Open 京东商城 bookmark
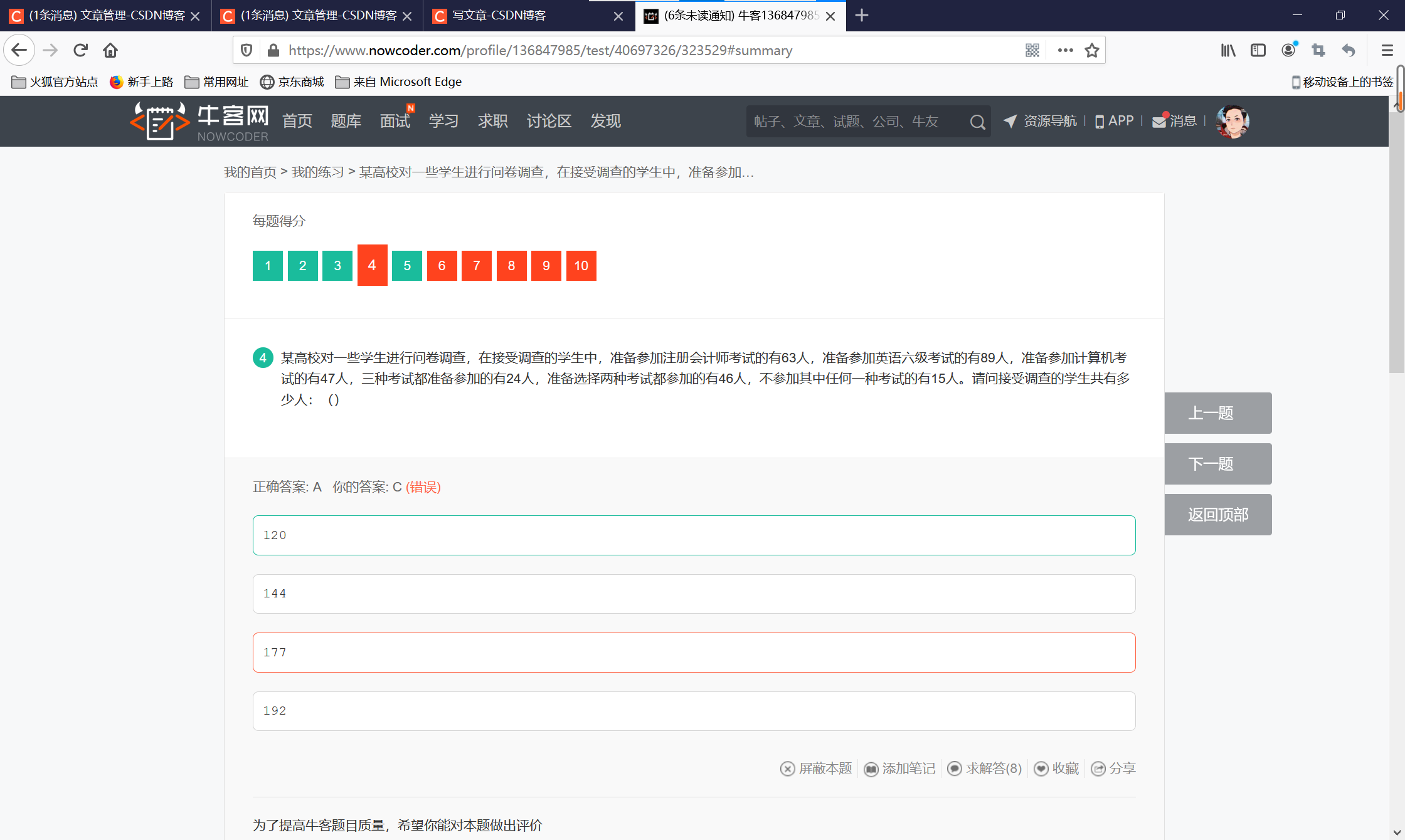 tap(292, 82)
